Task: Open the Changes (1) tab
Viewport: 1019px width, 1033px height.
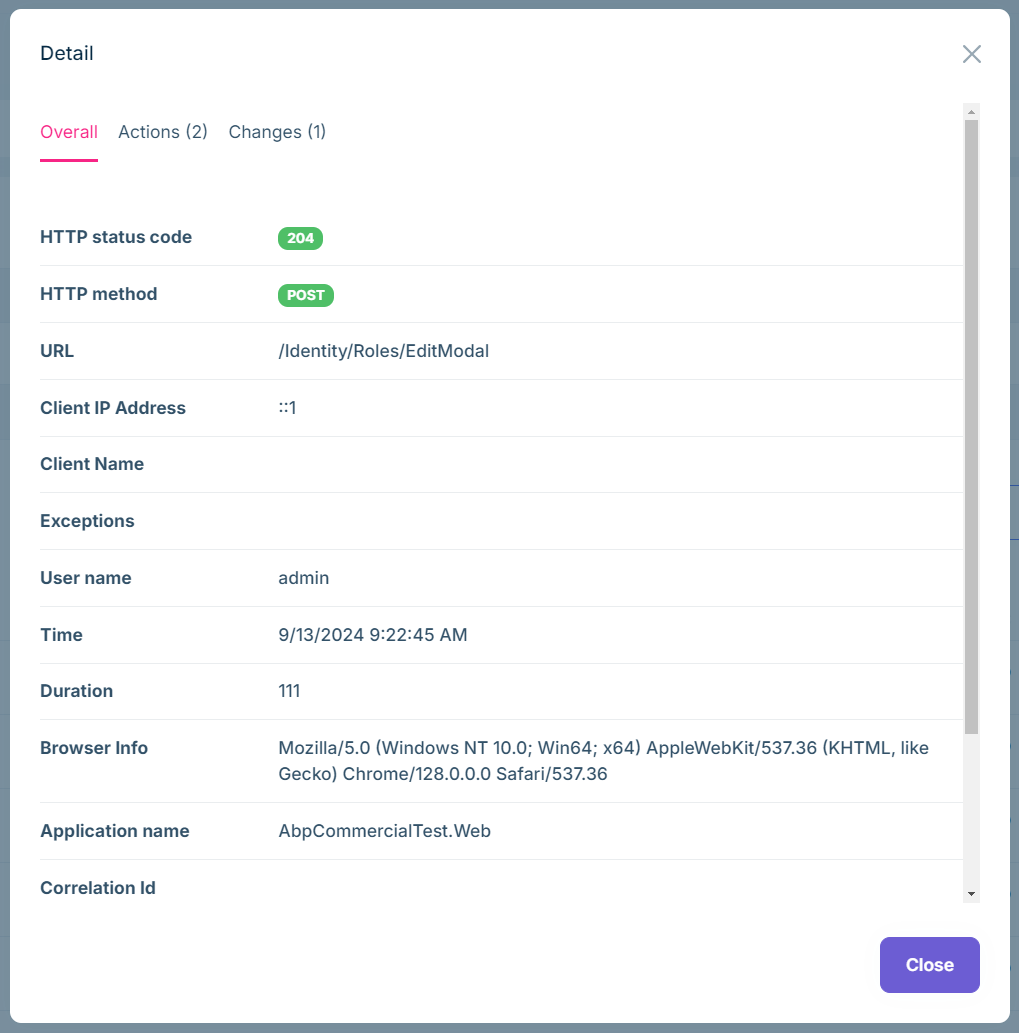Action: tap(277, 132)
